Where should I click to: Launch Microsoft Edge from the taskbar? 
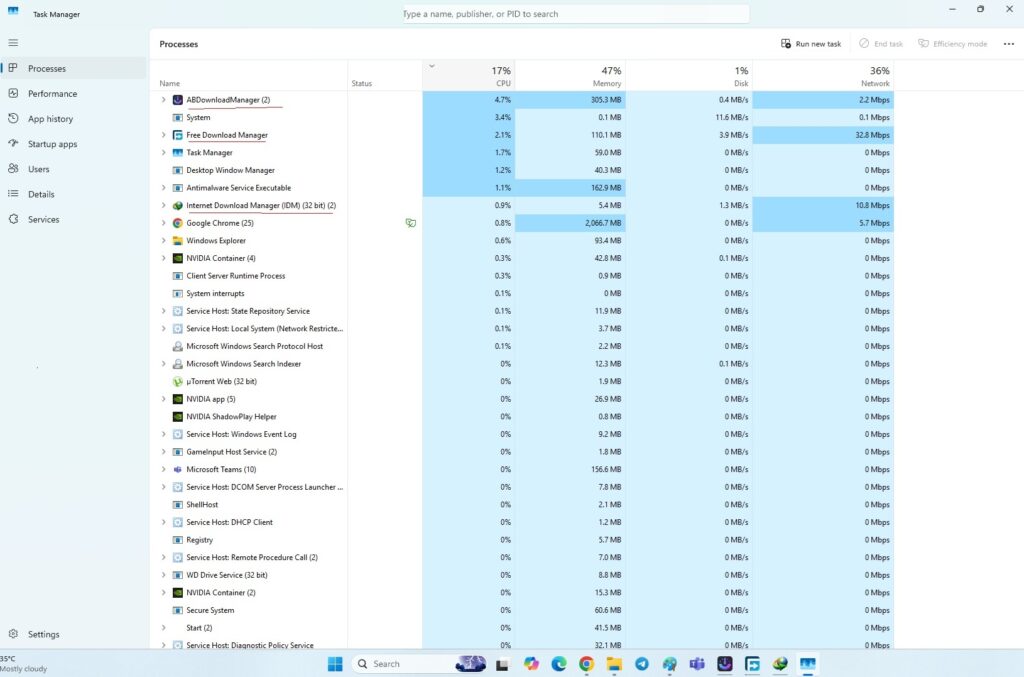click(x=559, y=664)
